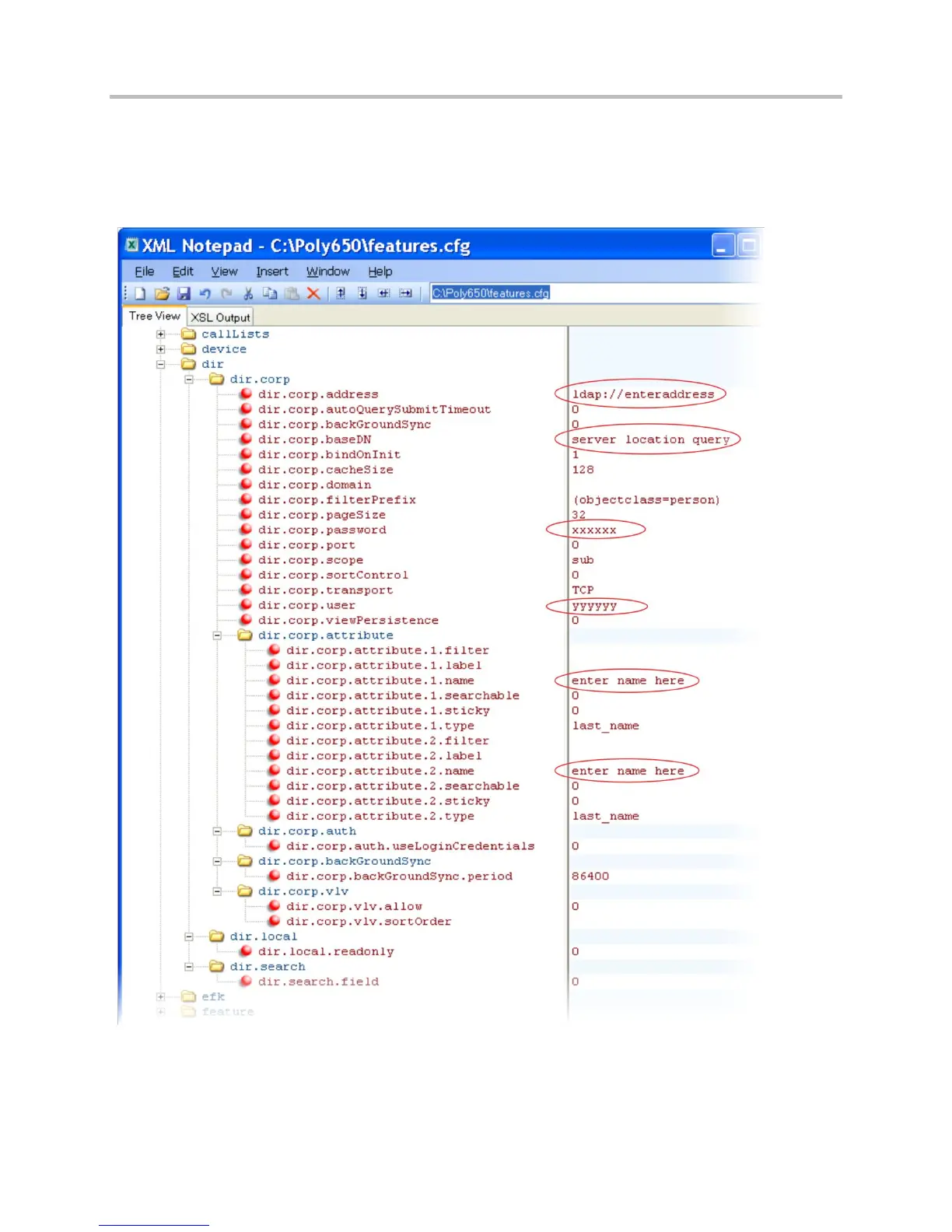
Task: Collapse the dir.corp.attribute node
Action: pyautogui.click(x=218, y=635)
